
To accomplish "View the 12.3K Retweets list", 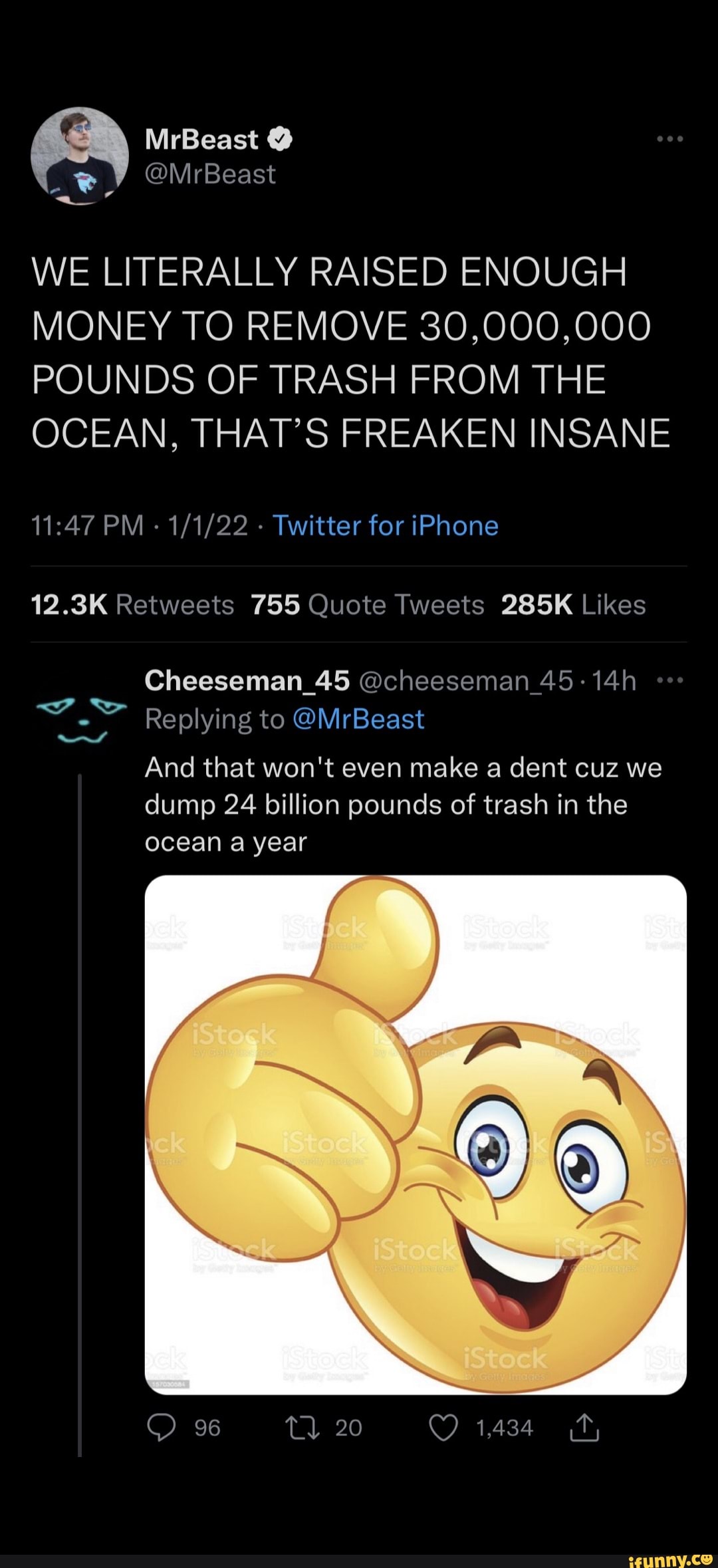I will click(x=133, y=605).
